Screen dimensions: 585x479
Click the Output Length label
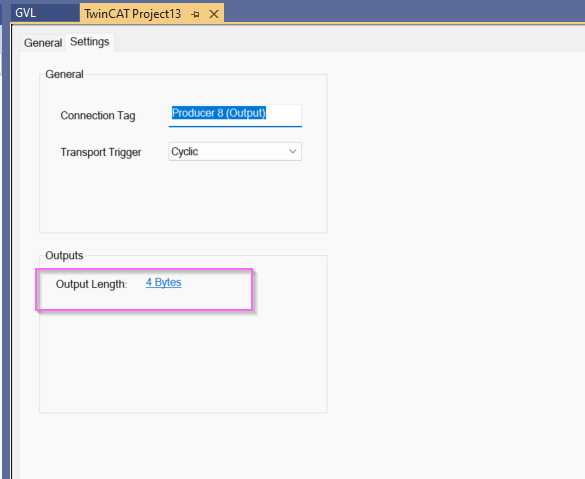pos(91,284)
